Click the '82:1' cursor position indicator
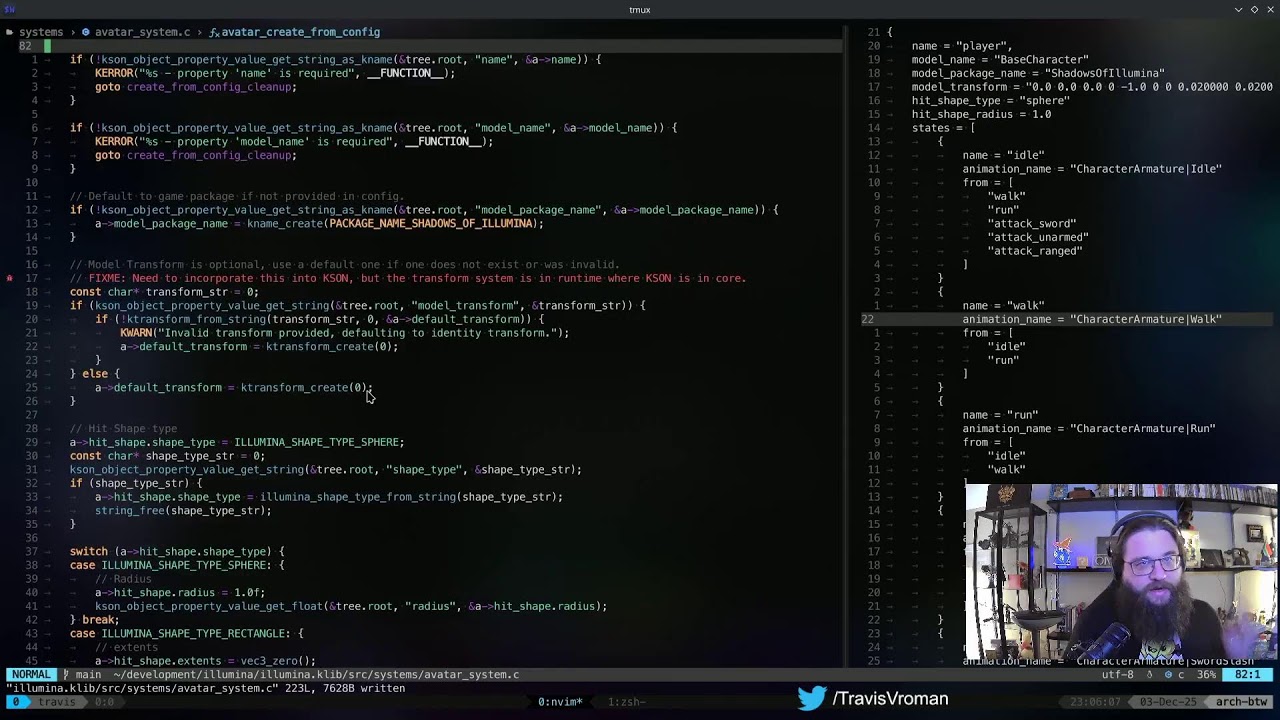The width and height of the screenshot is (1280, 720). pos(1247,675)
